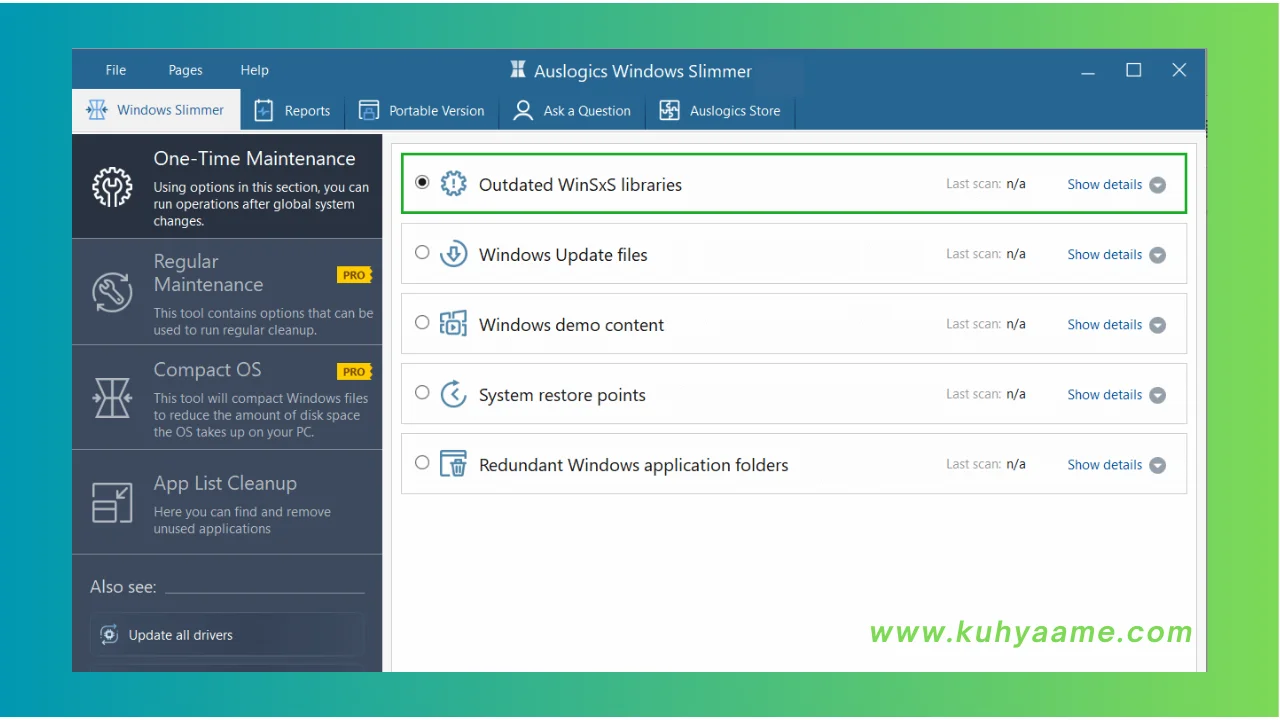Viewport: 1280px width, 720px height.
Task: Click the Ask a Question person icon
Action: [x=523, y=110]
